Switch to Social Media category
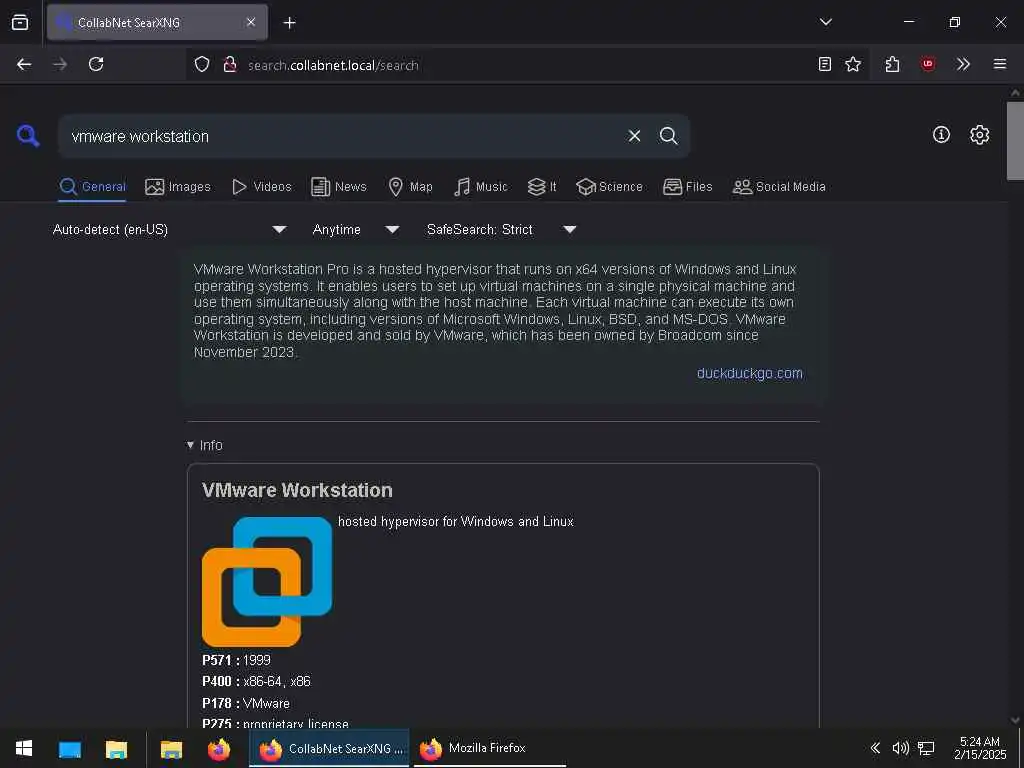This screenshot has height=768, width=1024. point(778,187)
